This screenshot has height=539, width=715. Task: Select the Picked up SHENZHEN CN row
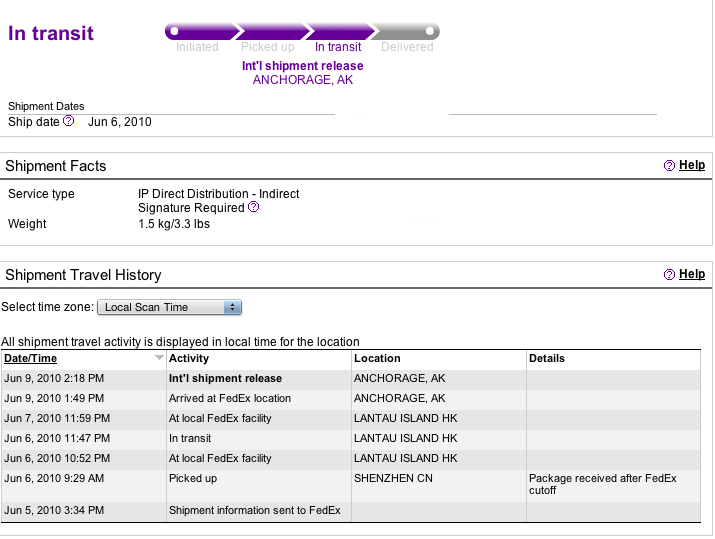[x=351, y=485]
